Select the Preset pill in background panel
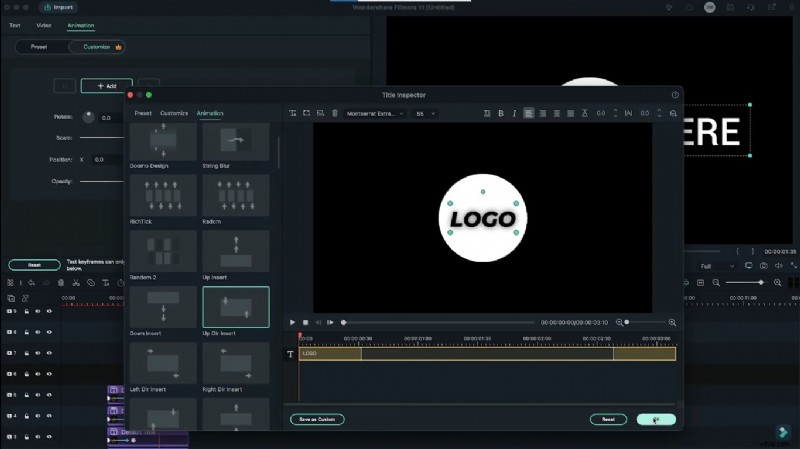Viewport: 800px width, 449px height. [39, 47]
